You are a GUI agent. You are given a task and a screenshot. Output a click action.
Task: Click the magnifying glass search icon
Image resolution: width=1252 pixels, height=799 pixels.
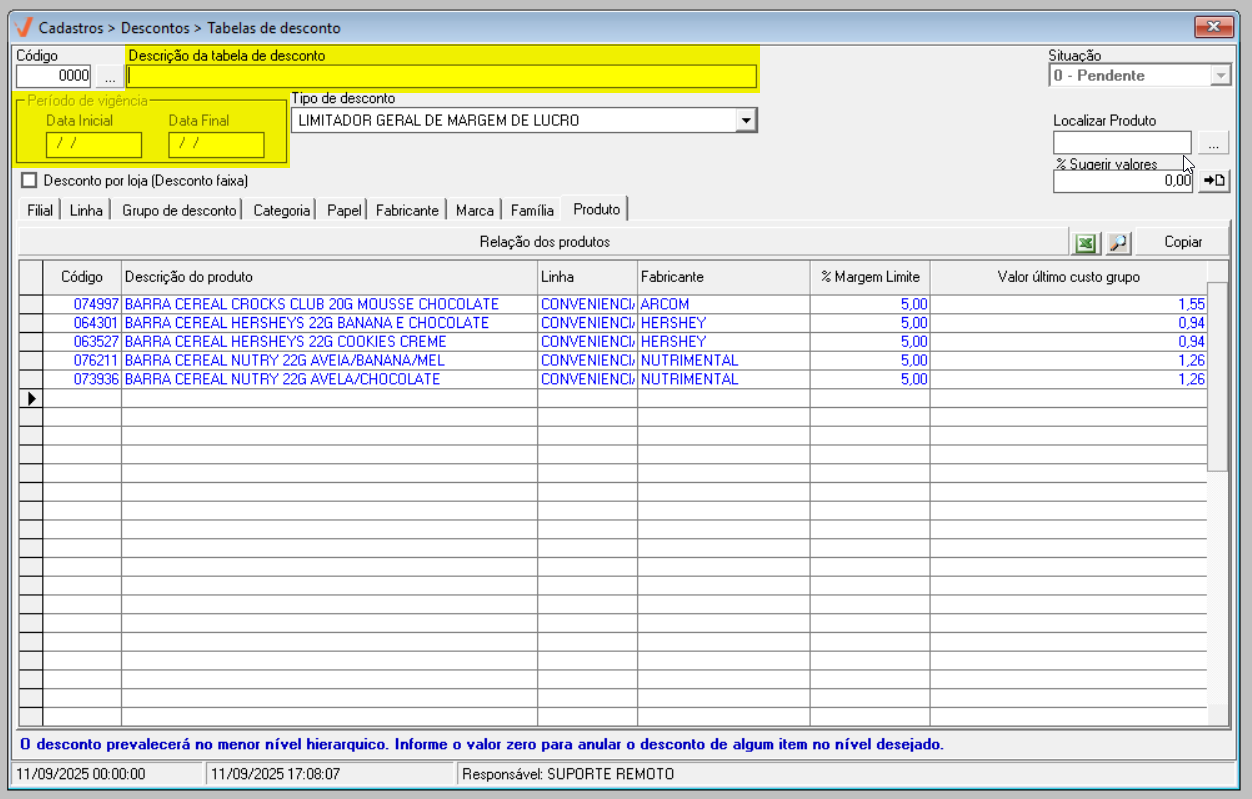click(x=1117, y=242)
